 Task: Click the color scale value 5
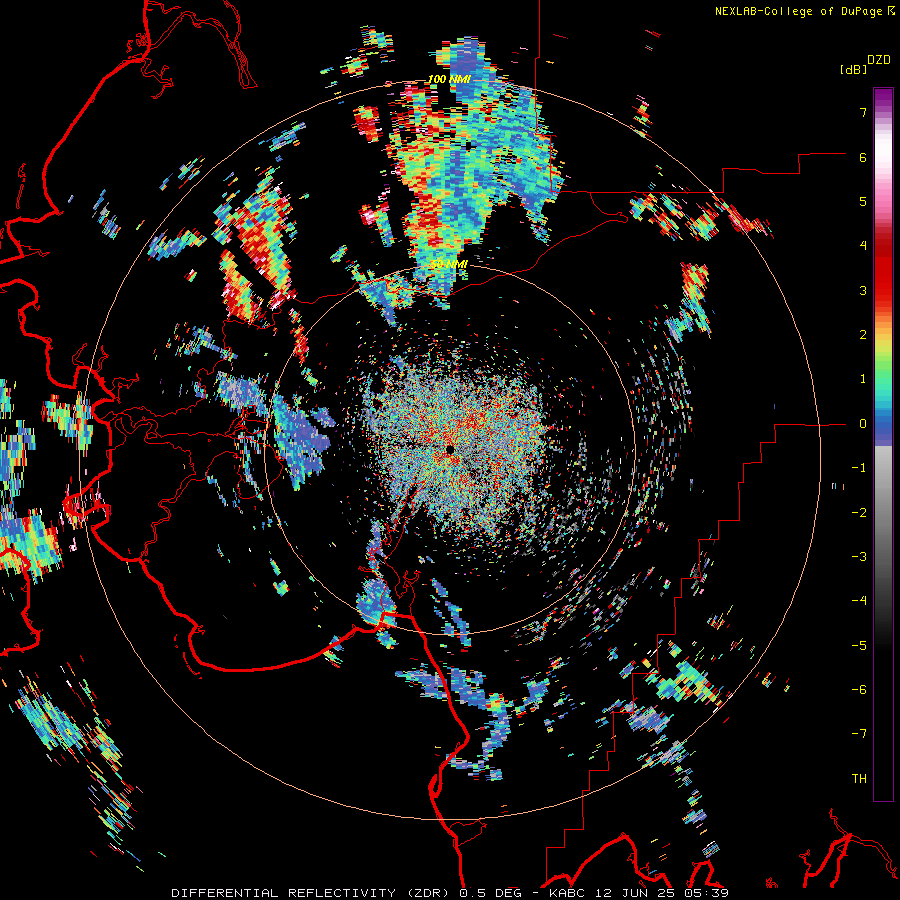(863, 201)
